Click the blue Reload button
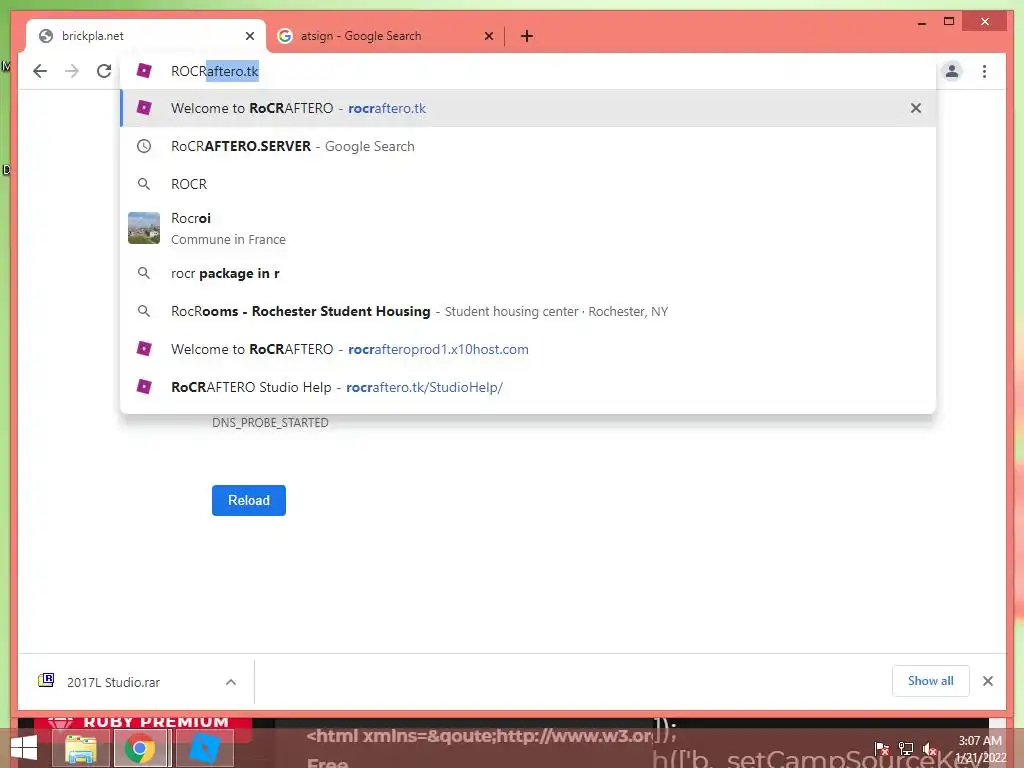This screenshot has width=1024, height=768. 249,500
